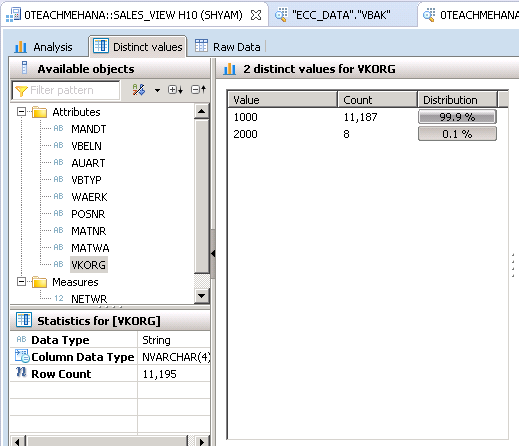
Task: Click the Available objects header icon
Action: [x=24, y=67]
